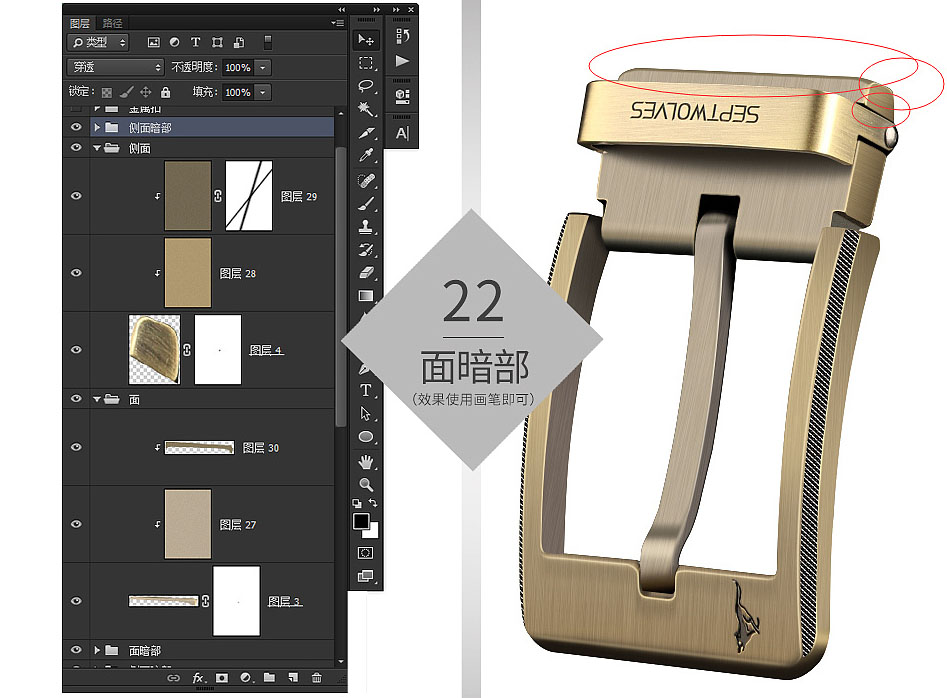Select the Lasso tool
The height and width of the screenshot is (698, 947).
[366, 86]
